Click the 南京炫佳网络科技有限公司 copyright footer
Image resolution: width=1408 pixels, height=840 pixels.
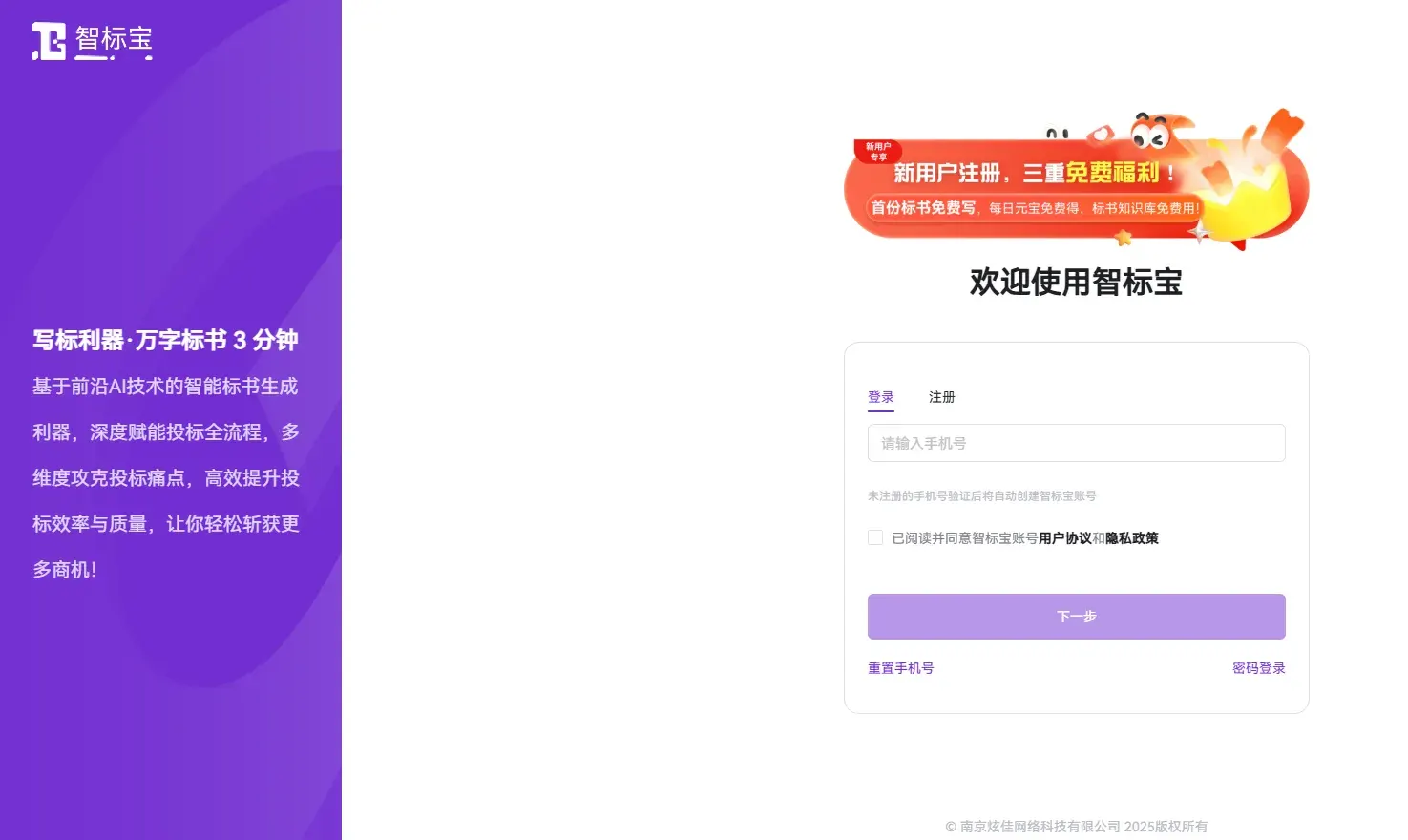point(1076,827)
